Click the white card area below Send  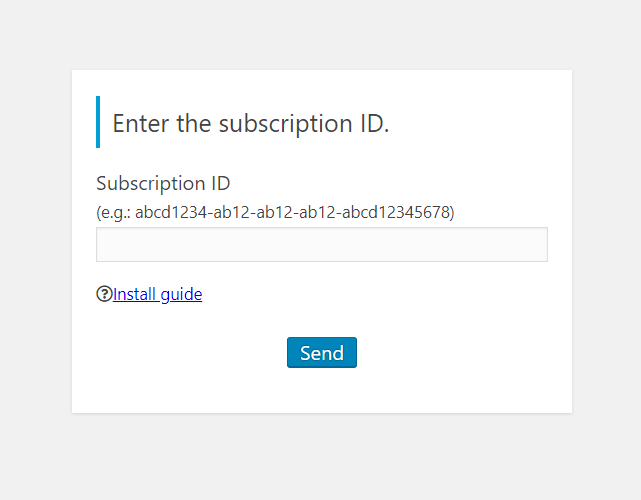pyautogui.click(x=322, y=390)
